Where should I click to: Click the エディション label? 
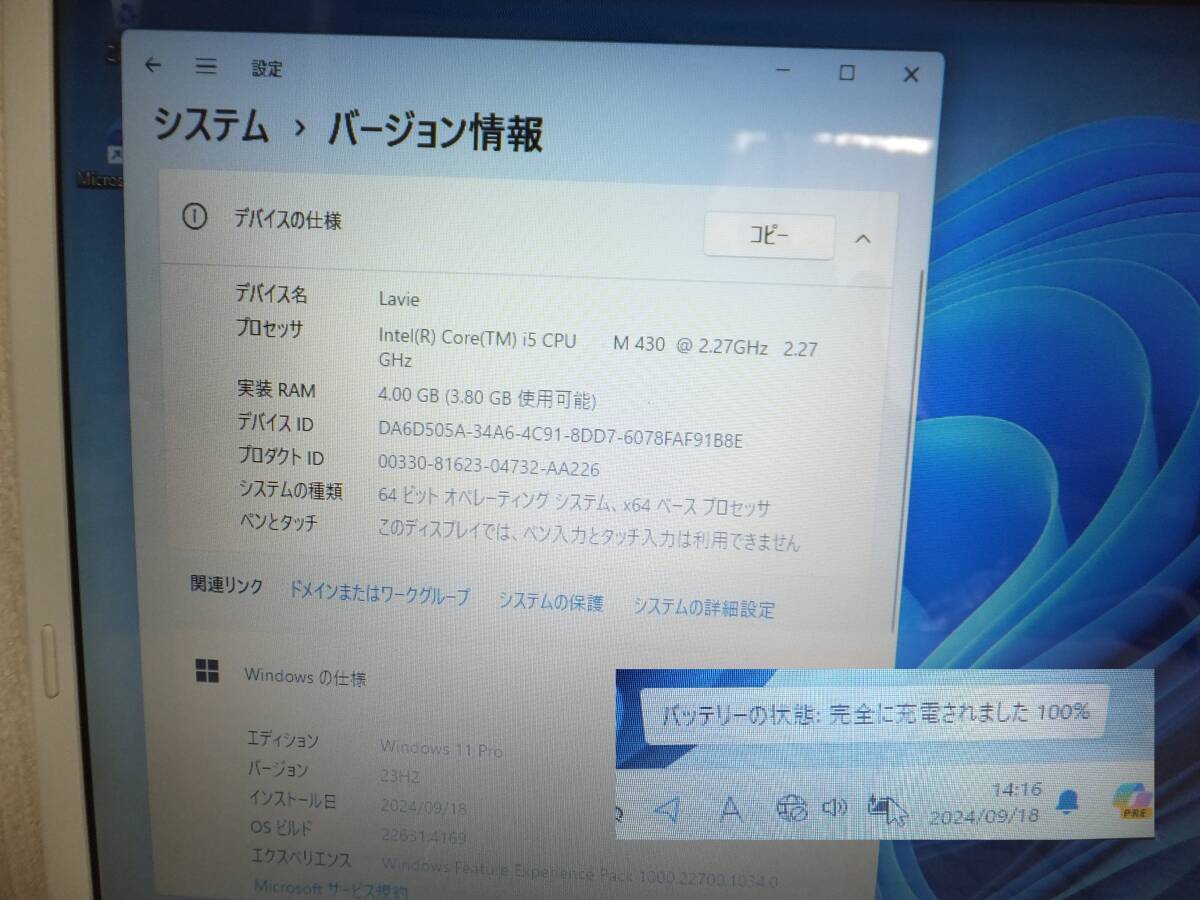click(283, 740)
